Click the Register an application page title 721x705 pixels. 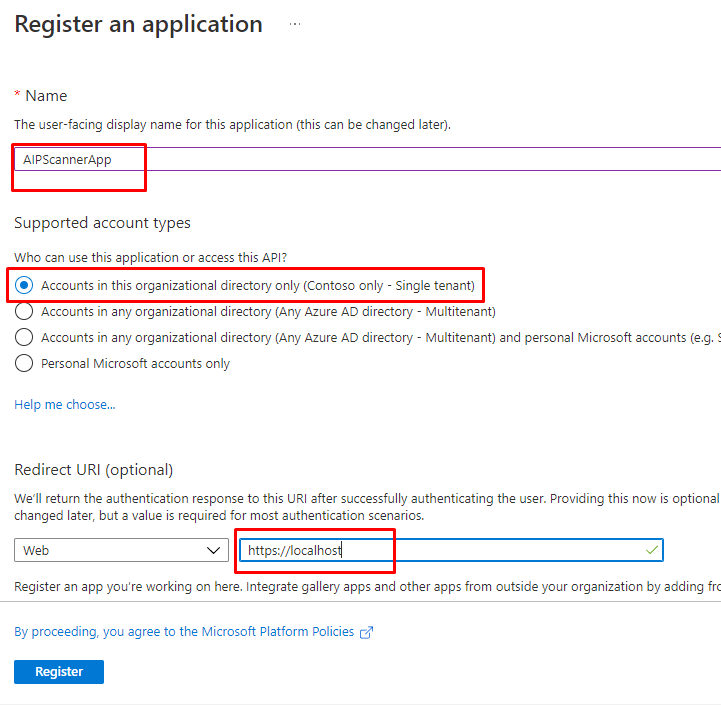[x=139, y=24]
